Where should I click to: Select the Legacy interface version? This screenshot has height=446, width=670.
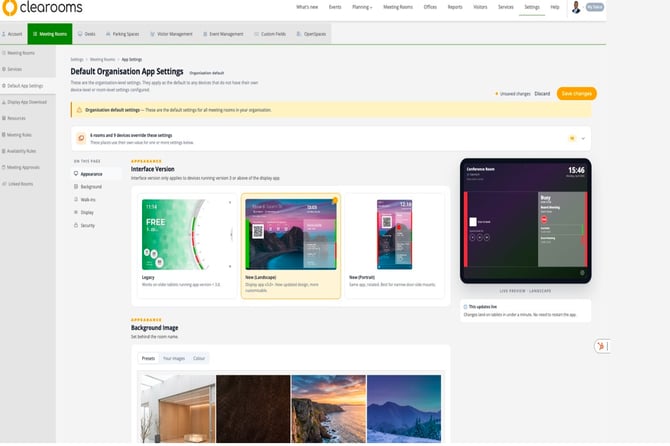coord(187,245)
